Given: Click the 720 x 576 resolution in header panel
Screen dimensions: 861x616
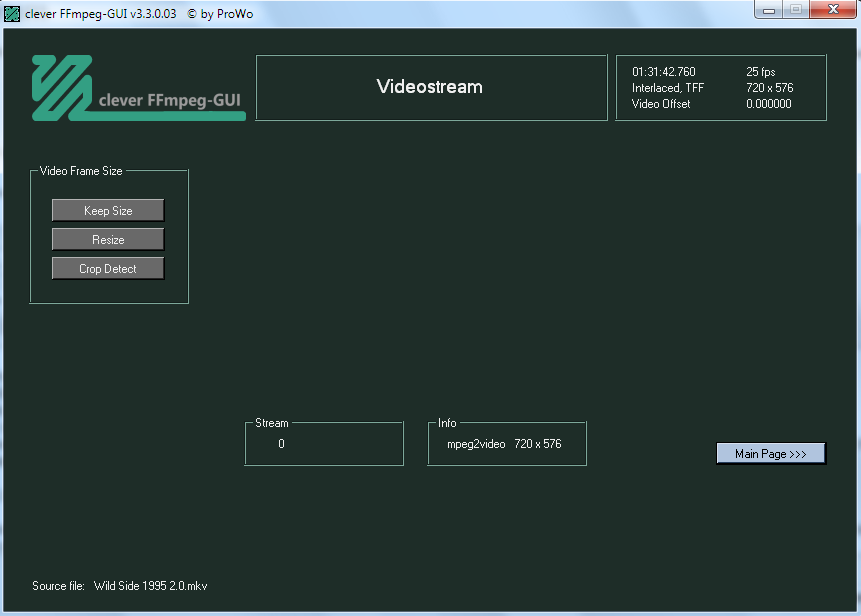Looking at the screenshot, I should 769,88.
